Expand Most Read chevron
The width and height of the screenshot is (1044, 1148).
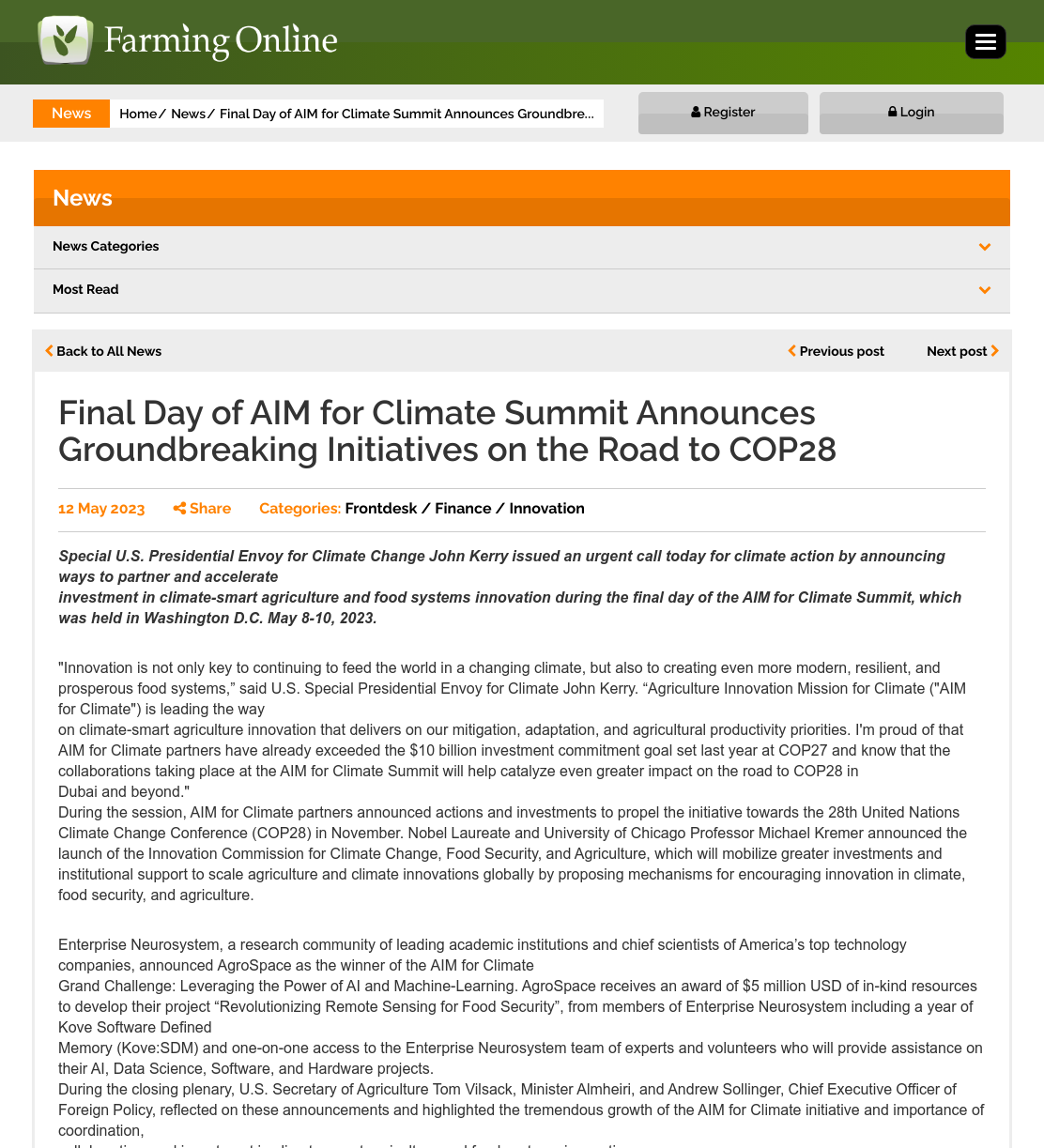[985, 290]
